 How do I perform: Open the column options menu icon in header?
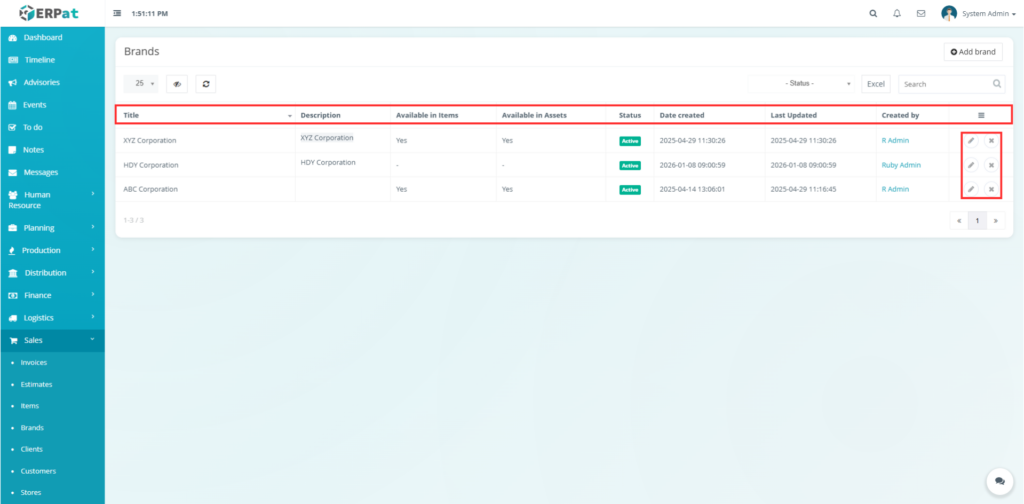point(981,115)
